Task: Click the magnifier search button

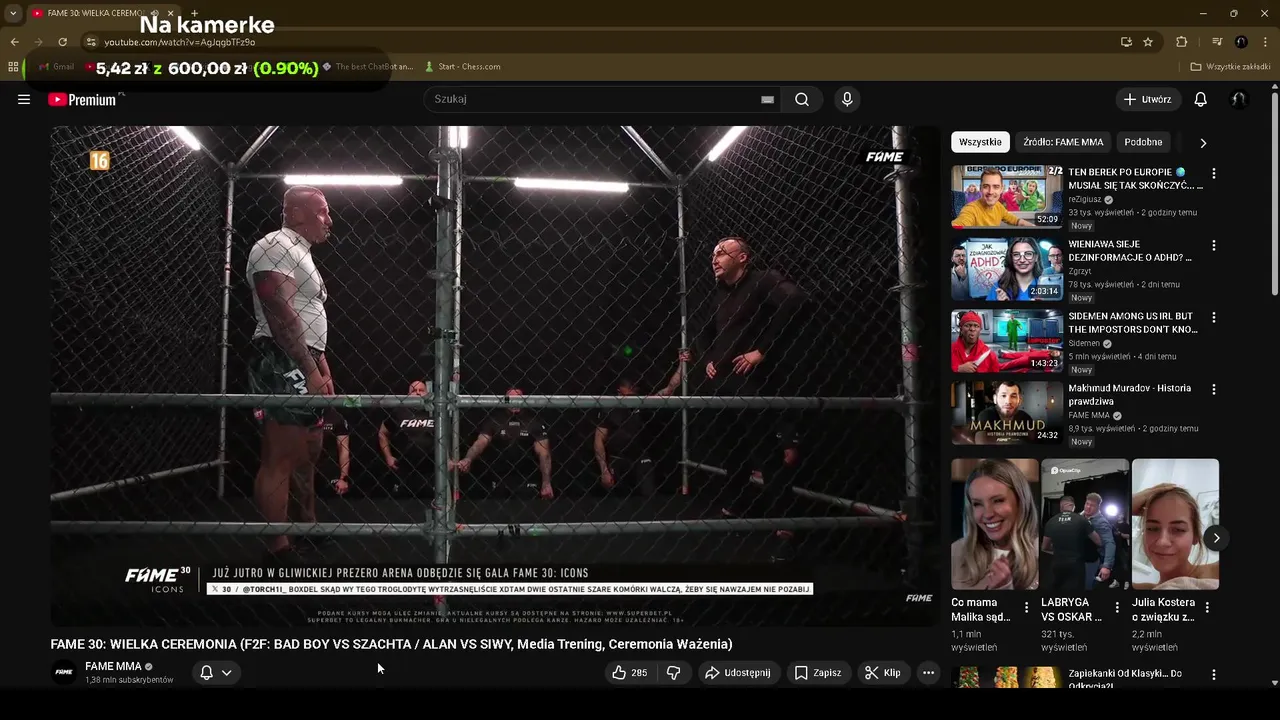Action: coord(802,99)
